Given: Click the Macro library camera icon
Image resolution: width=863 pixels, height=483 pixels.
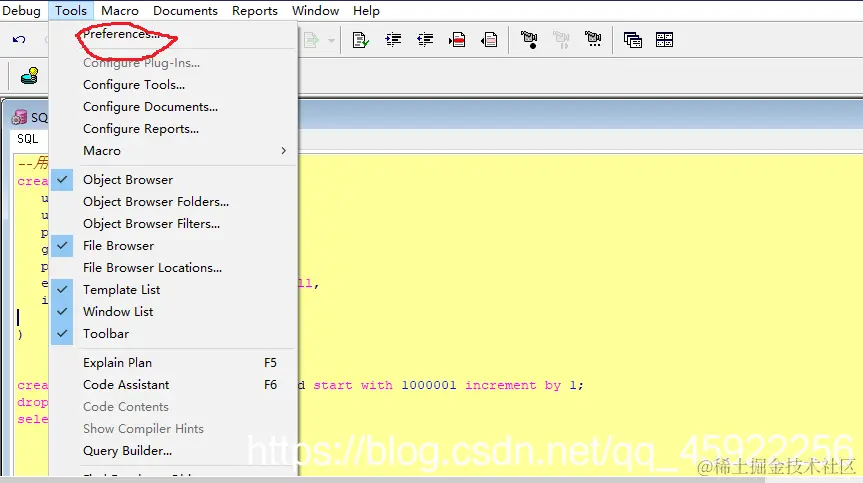Looking at the screenshot, I should [593, 39].
